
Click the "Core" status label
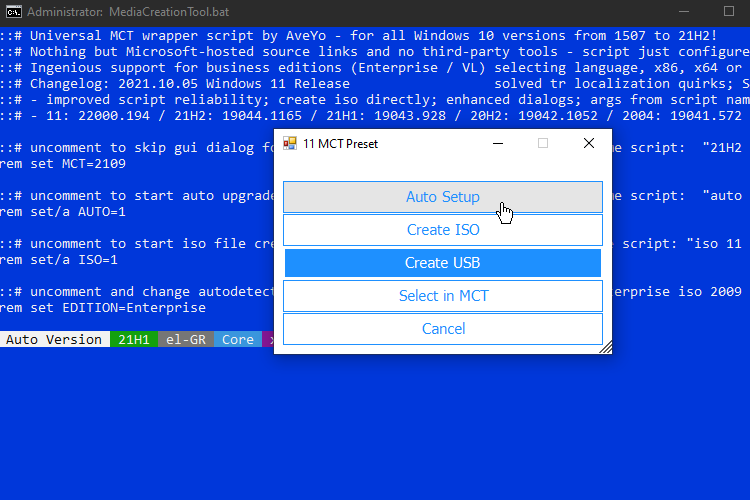coord(238,339)
